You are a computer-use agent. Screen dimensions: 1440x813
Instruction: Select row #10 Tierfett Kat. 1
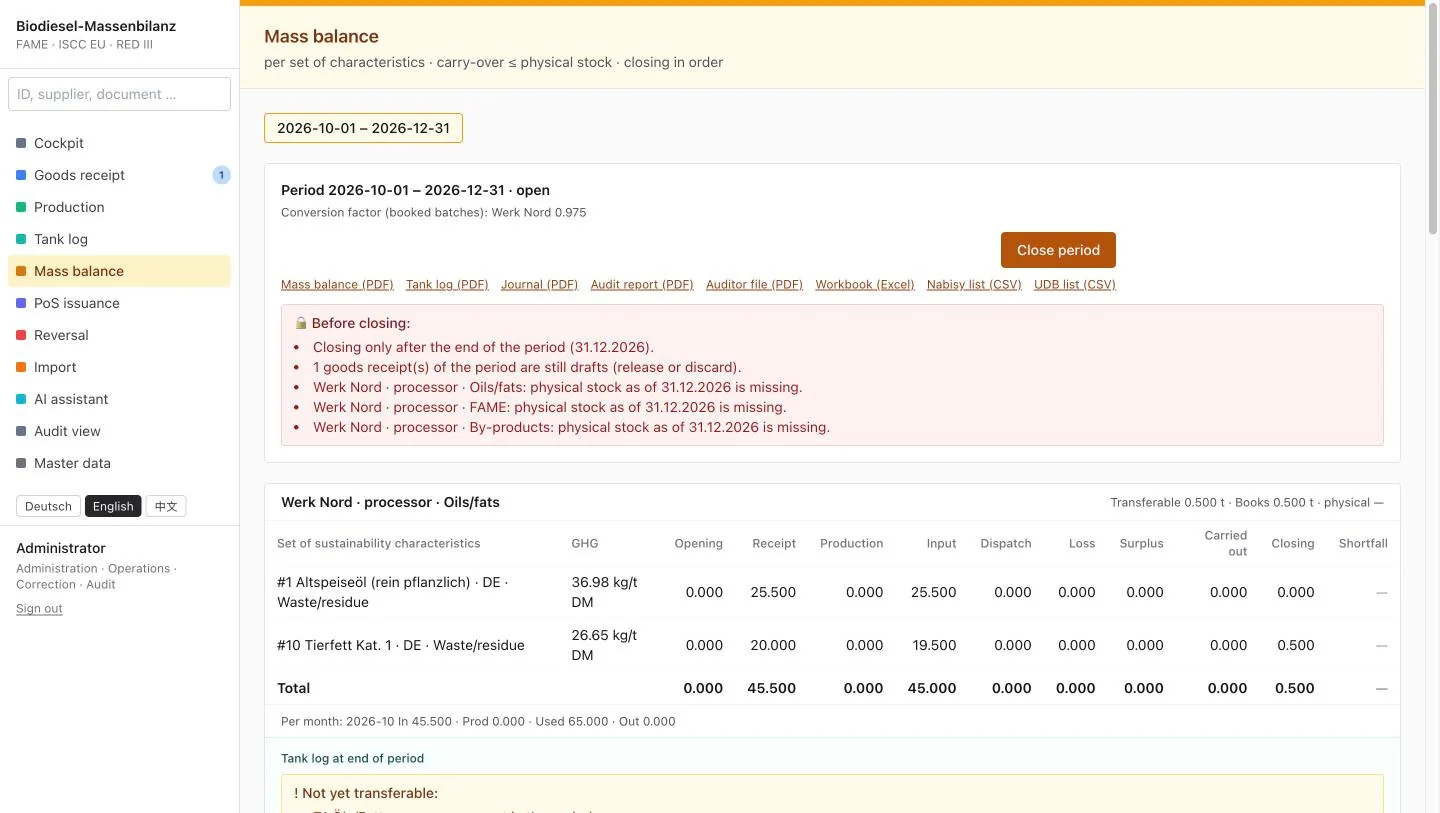coord(832,645)
